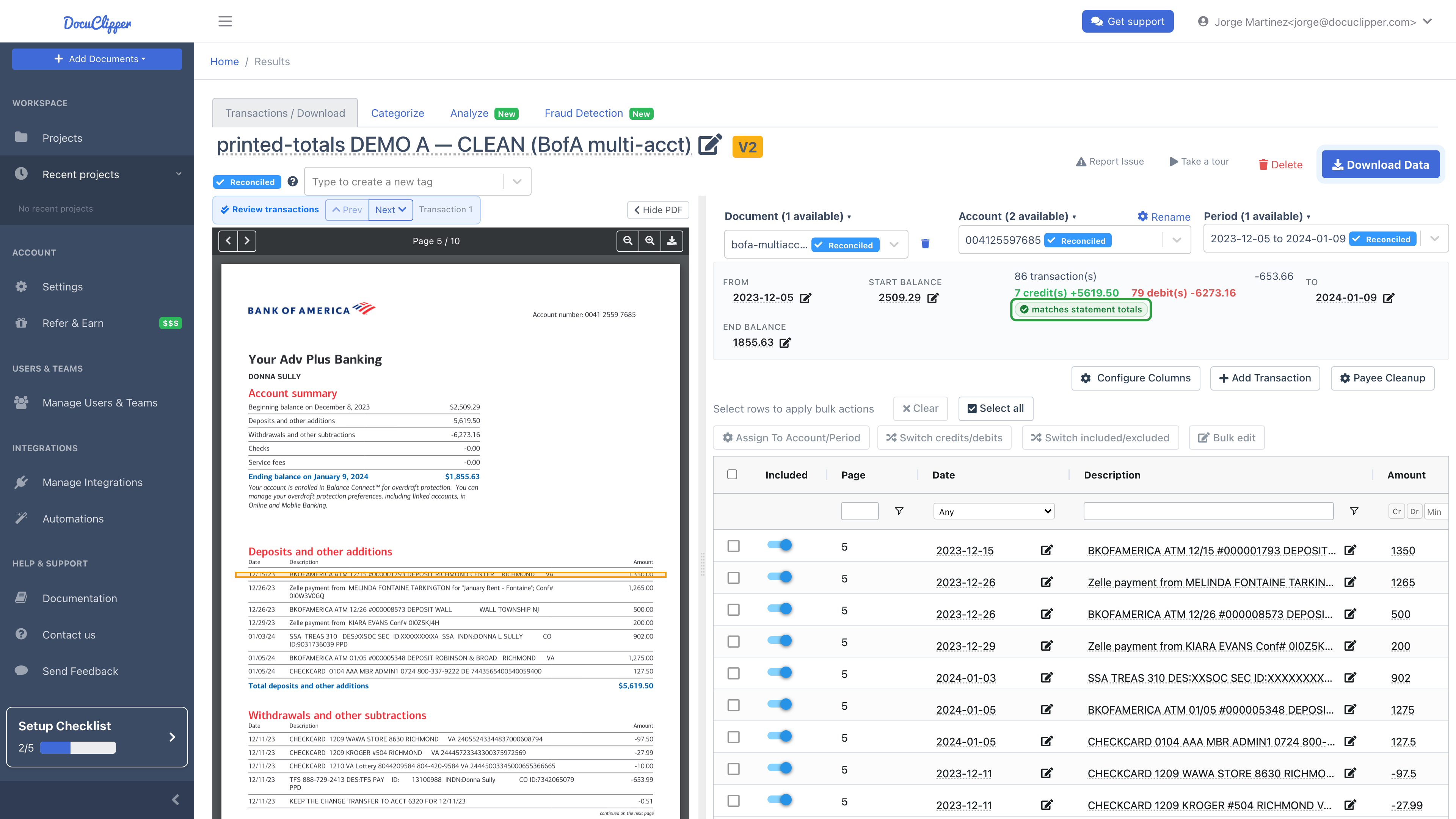Go to previous PDF page arrow

(228, 241)
